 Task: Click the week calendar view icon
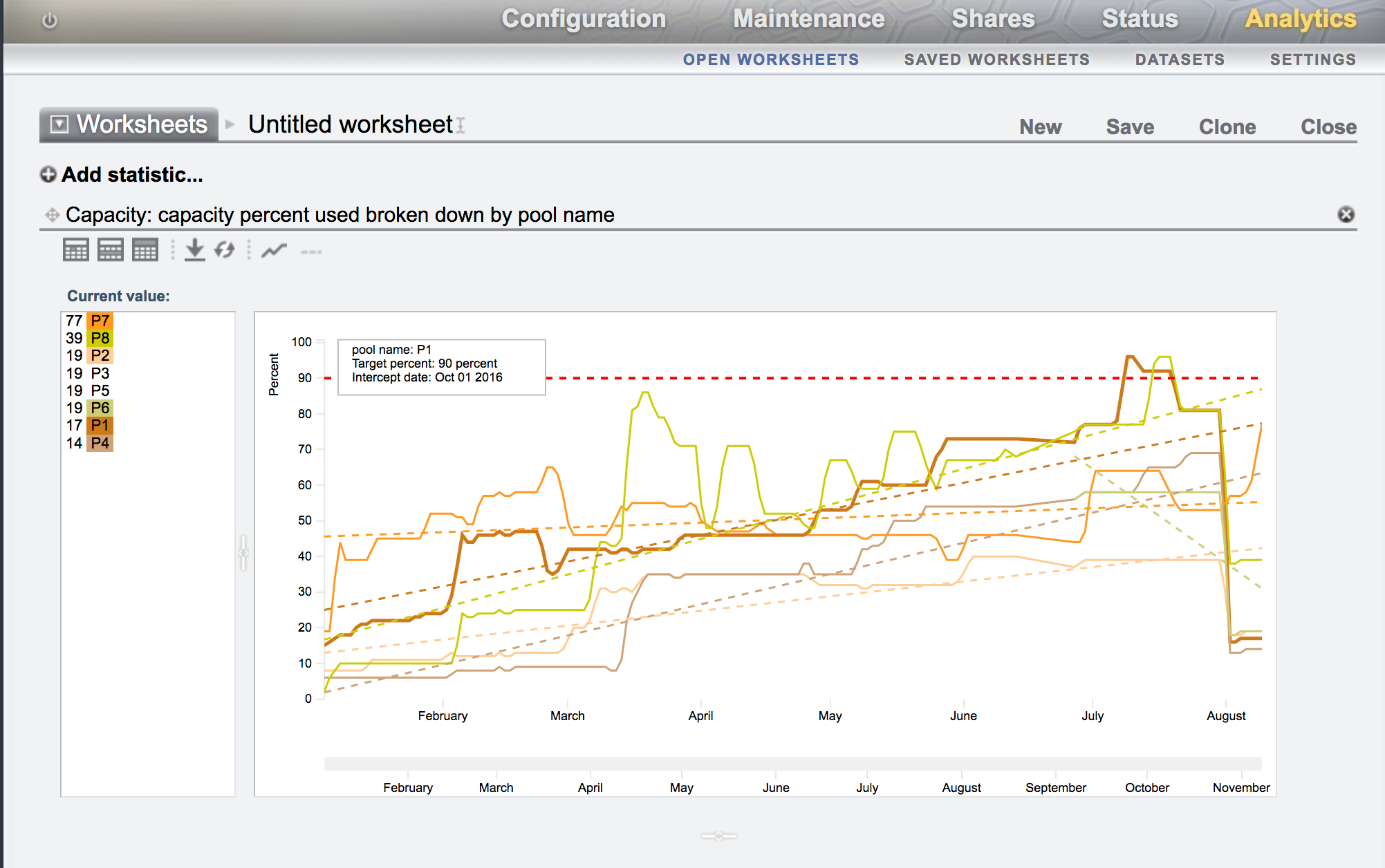pos(111,250)
